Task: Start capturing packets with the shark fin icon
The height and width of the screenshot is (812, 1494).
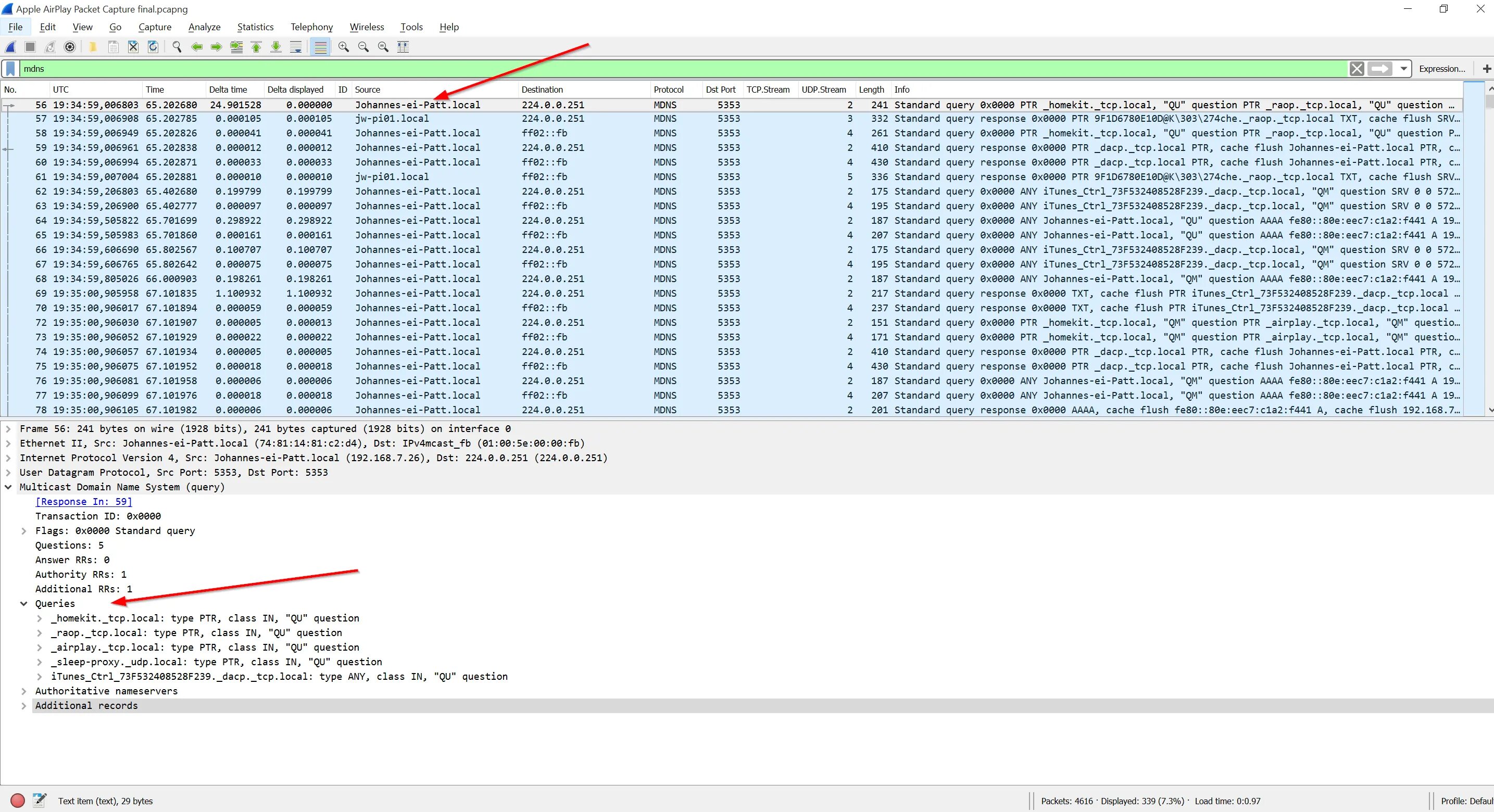Action: (x=10, y=47)
